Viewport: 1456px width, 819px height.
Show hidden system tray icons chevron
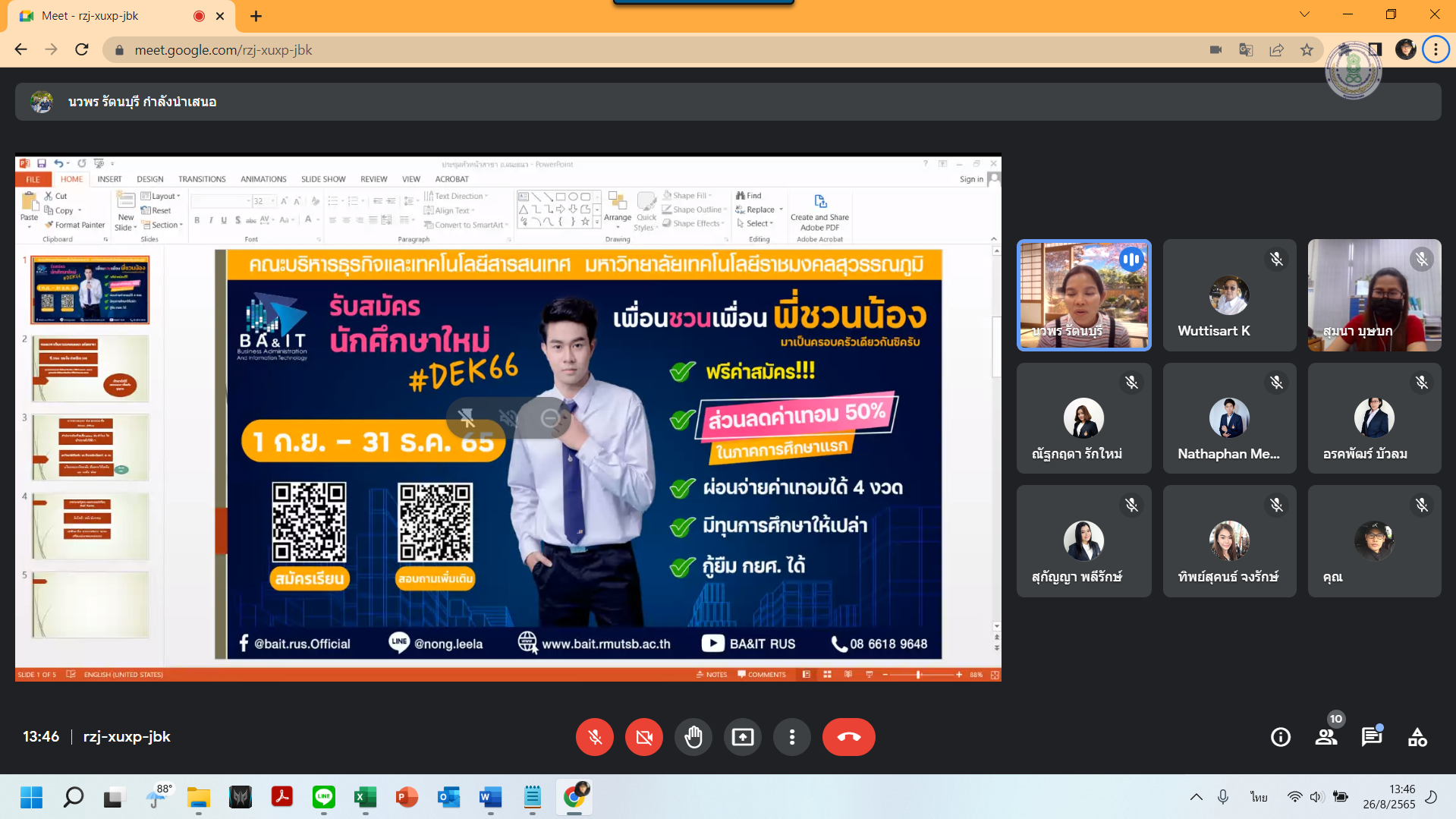point(1197,797)
